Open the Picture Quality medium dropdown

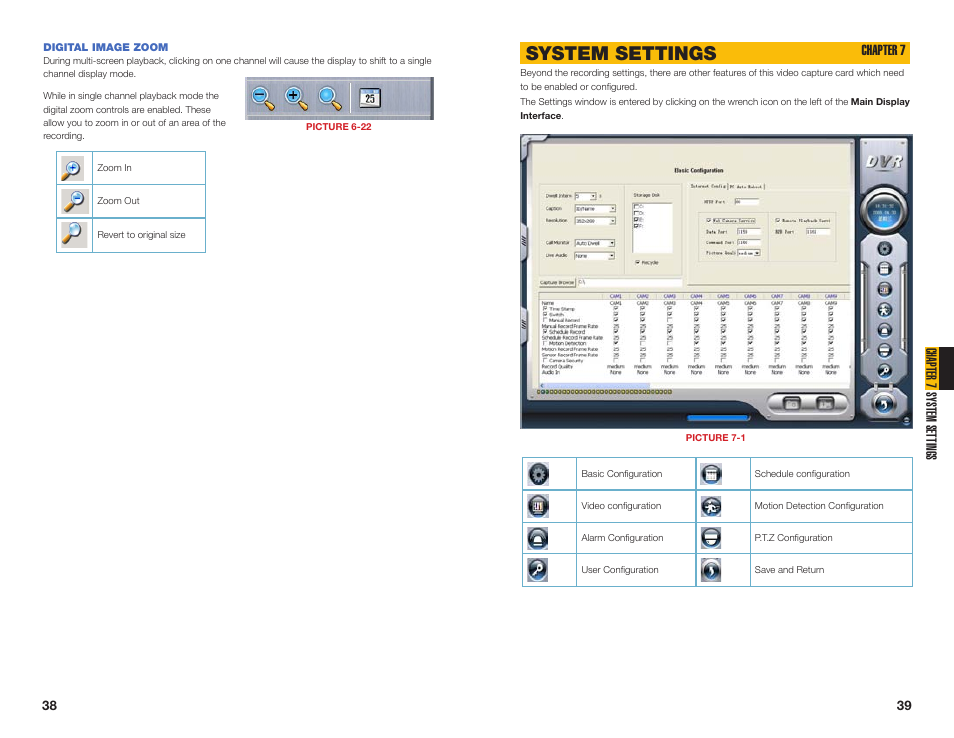point(749,253)
